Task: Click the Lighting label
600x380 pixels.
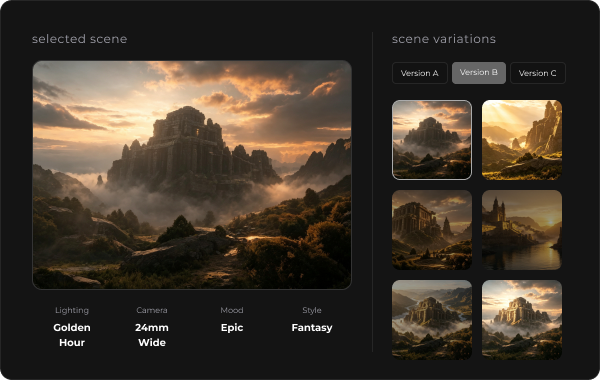Action: pos(72,310)
